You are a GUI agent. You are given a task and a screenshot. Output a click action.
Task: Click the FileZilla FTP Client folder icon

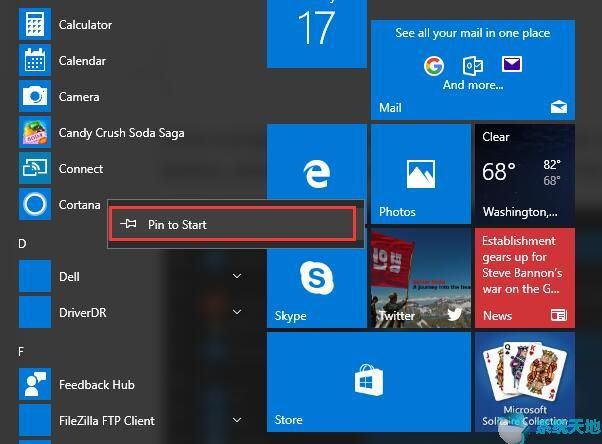[x=35, y=420]
